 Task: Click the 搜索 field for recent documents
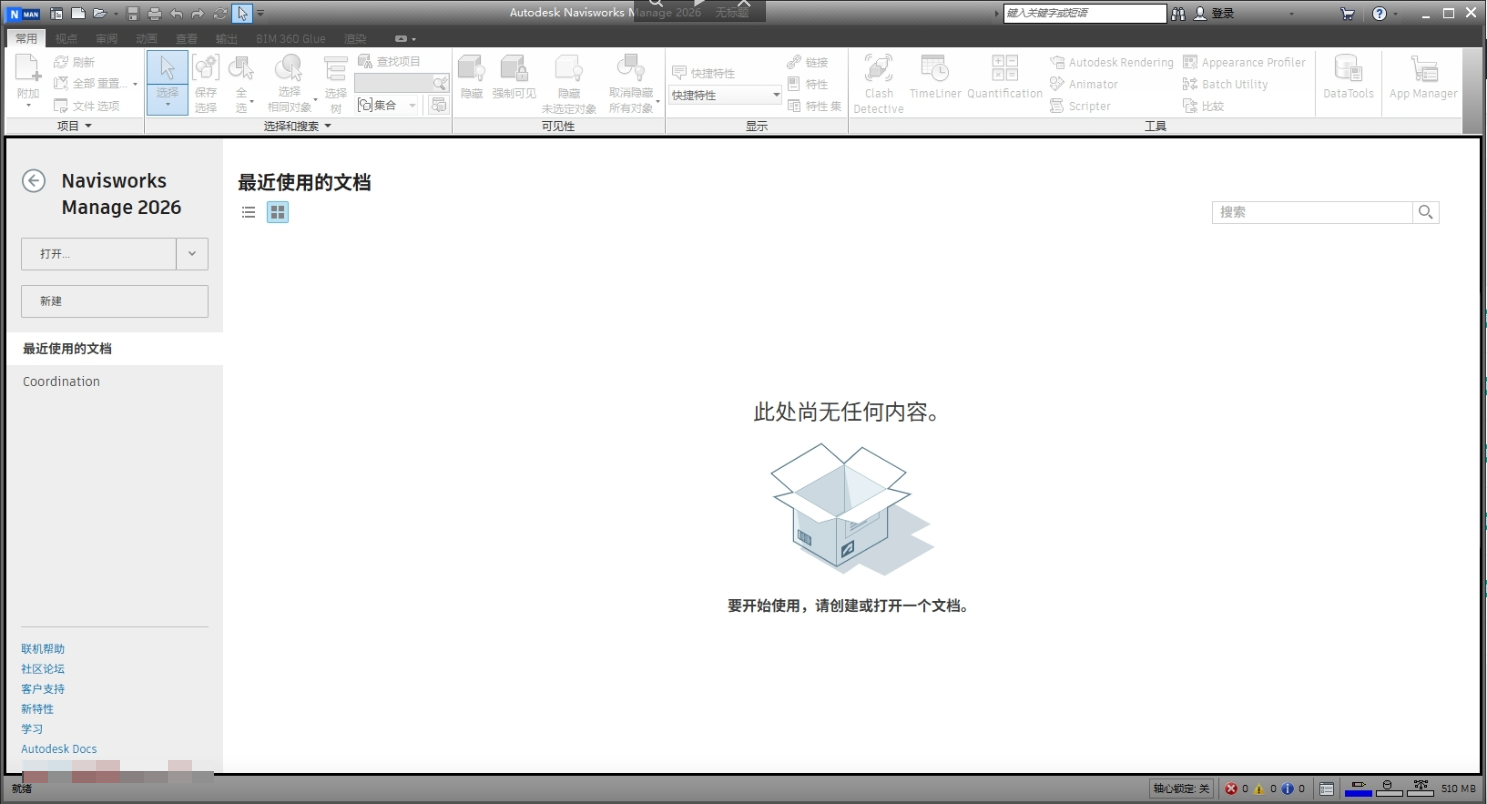tap(1312, 212)
